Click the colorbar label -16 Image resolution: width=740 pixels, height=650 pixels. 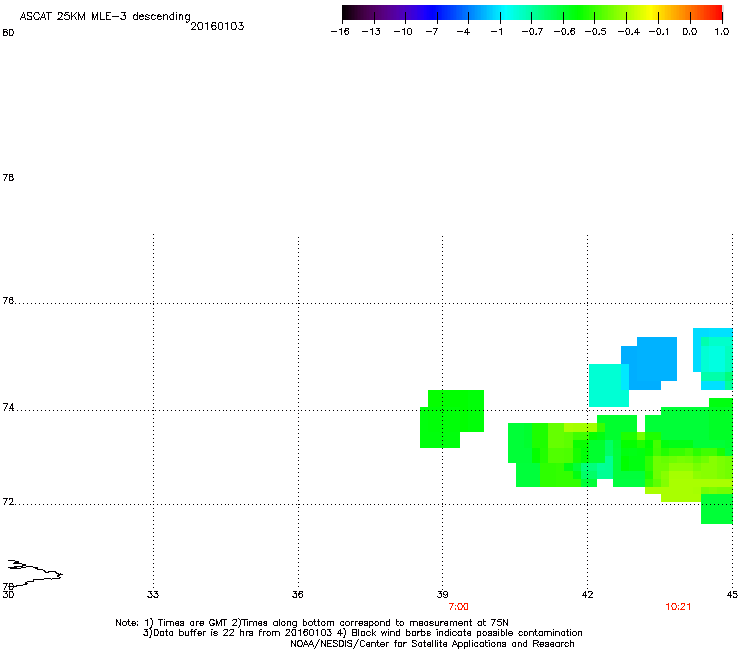340,32
